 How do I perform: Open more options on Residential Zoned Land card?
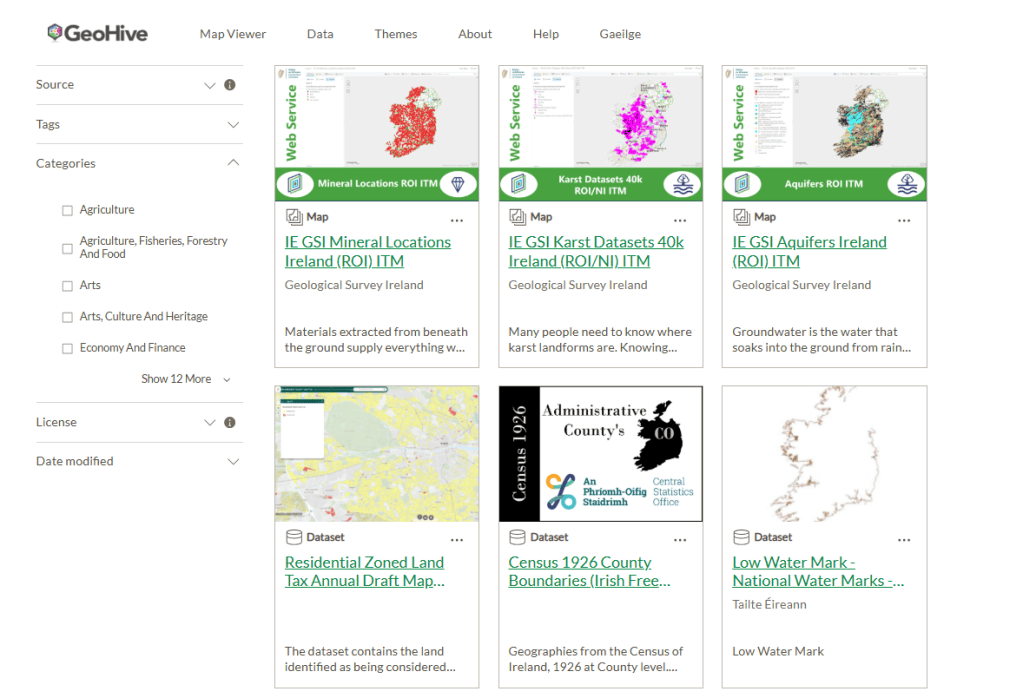coord(457,540)
